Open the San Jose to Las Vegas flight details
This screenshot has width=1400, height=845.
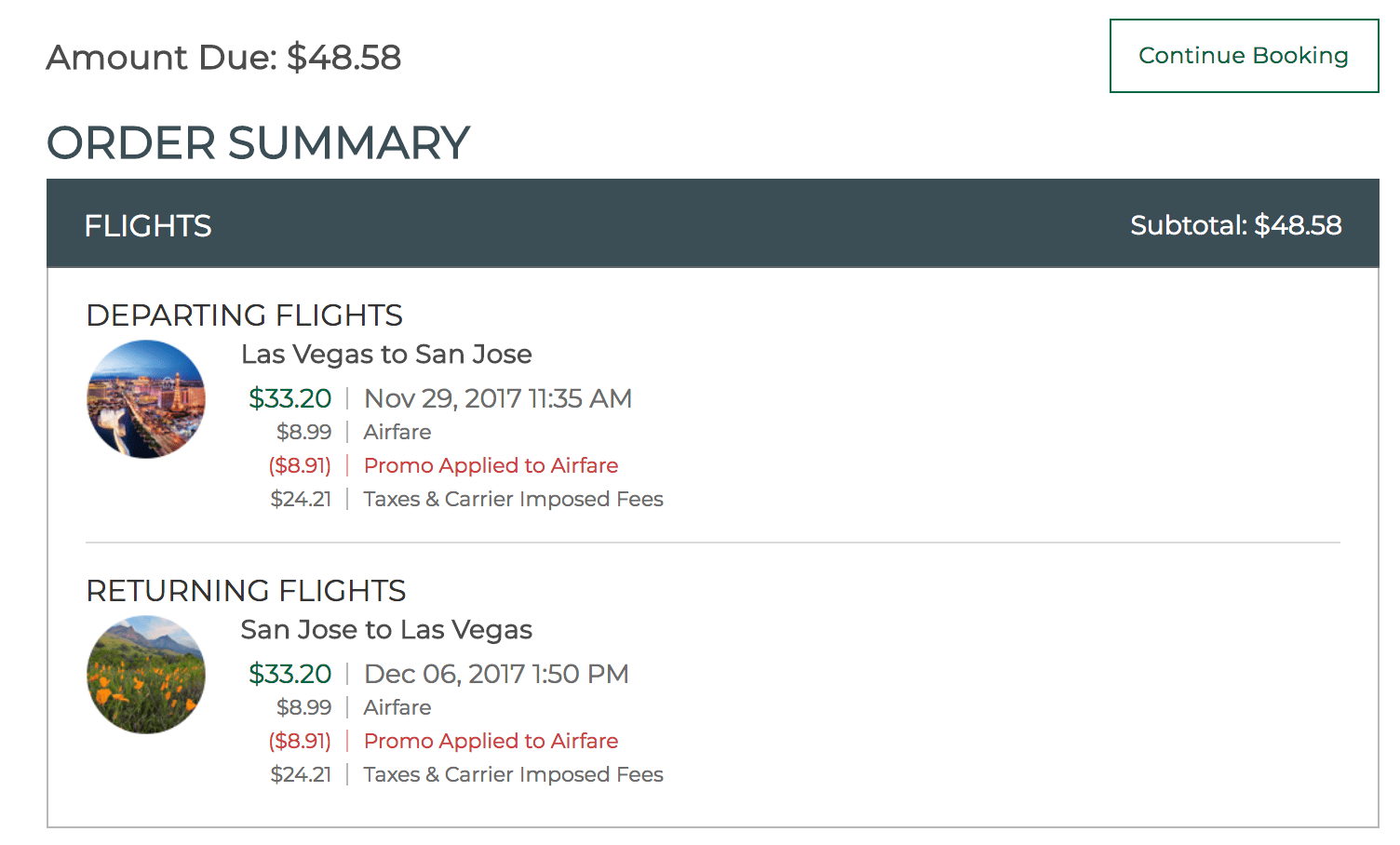click(386, 630)
